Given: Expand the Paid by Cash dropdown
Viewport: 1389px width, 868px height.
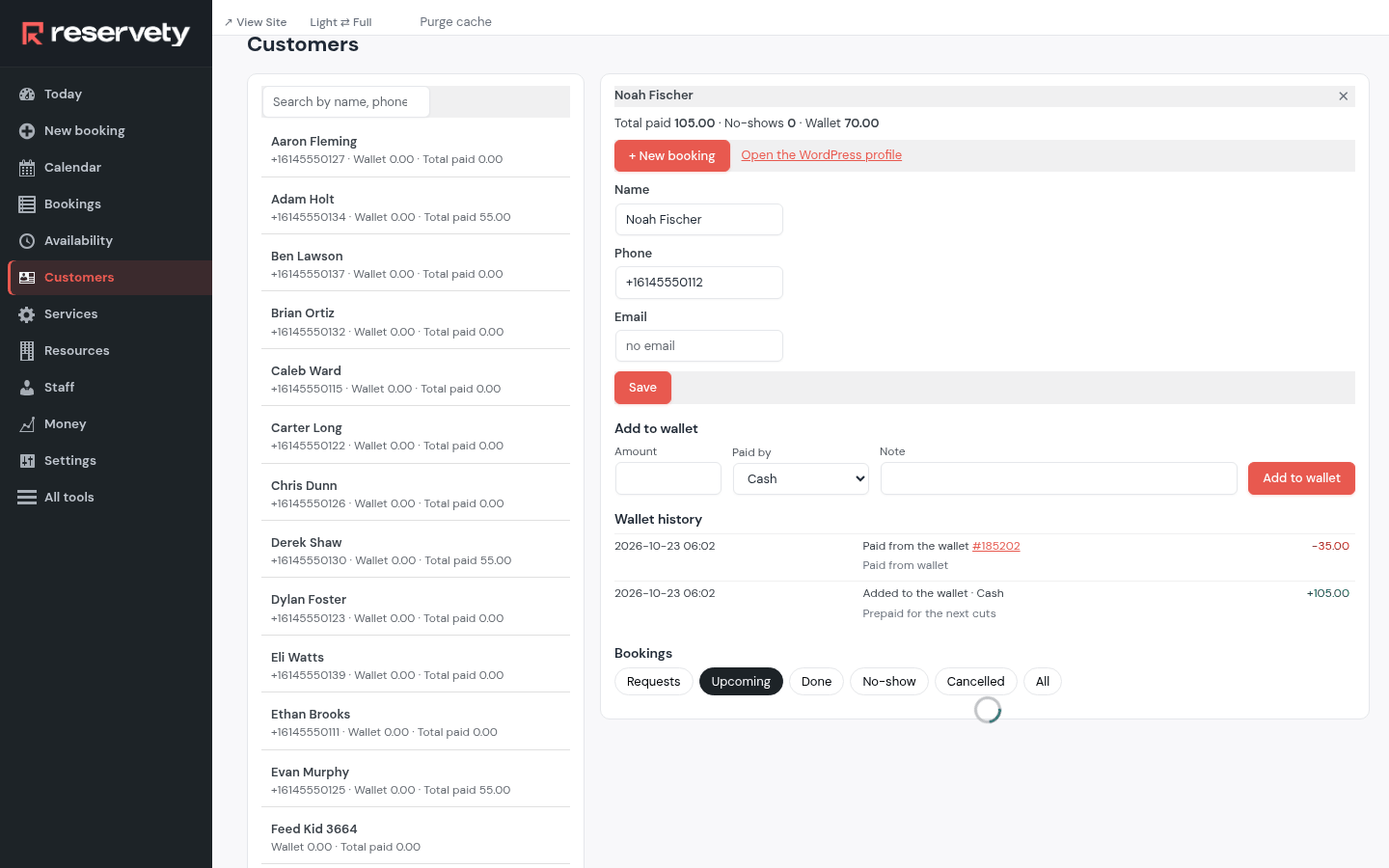Looking at the screenshot, I should pos(801,479).
